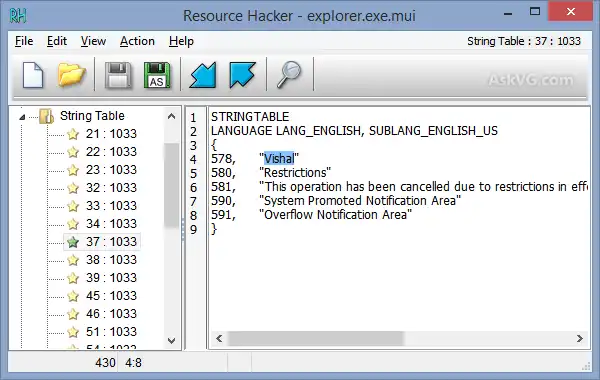Click the status bar value 430
Image resolution: width=600 pixels, height=380 pixels.
[x=105, y=362]
